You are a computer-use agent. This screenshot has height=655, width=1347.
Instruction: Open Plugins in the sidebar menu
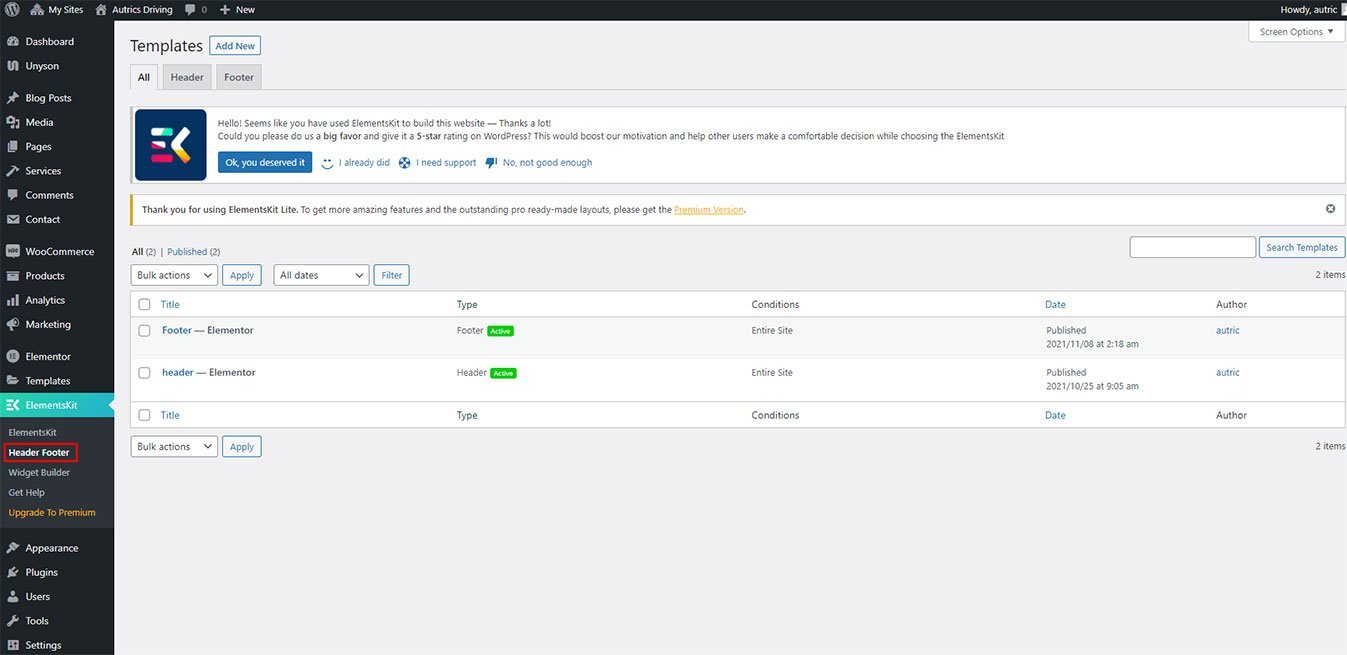click(x=41, y=573)
